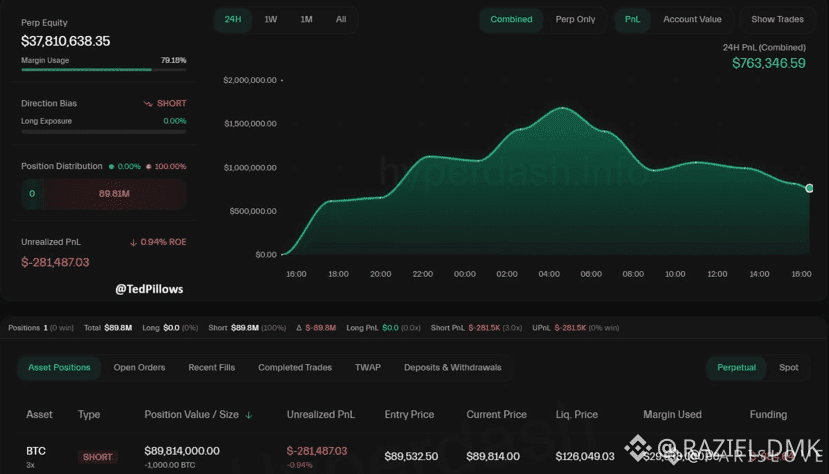The height and width of the screenshot is (474, 829).
Task: Click the sort arrow beside Position Value / Size
Action: [x=248, y=415]
